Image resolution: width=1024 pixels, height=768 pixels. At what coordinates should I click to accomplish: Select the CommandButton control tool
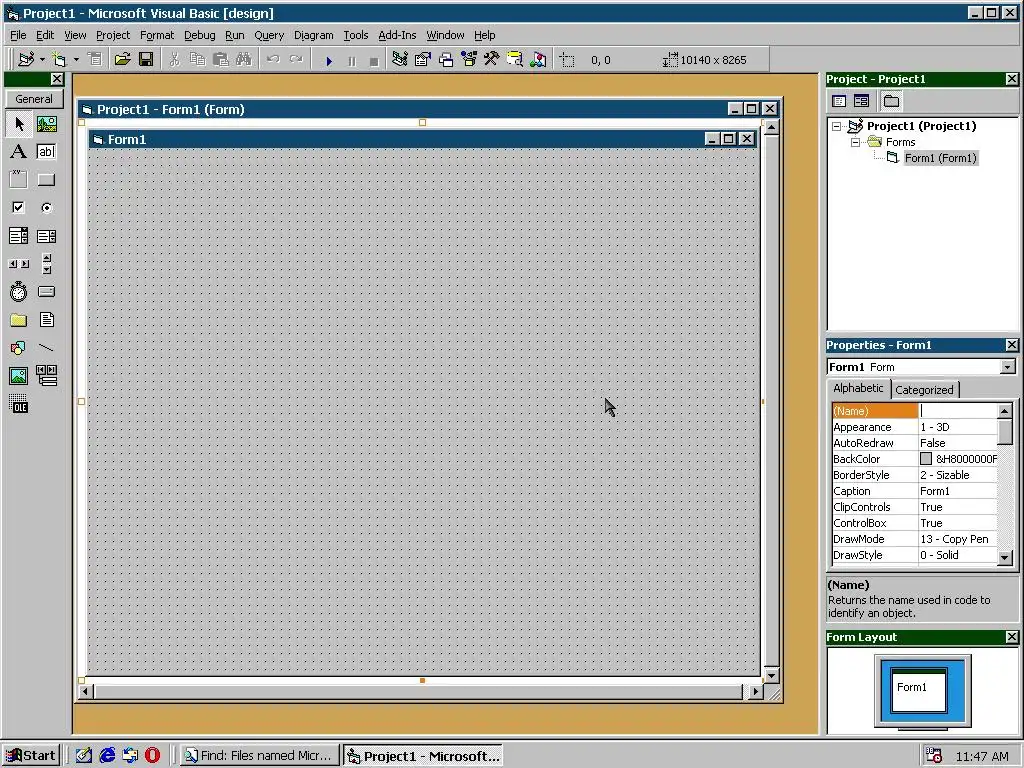coord(46,180)
